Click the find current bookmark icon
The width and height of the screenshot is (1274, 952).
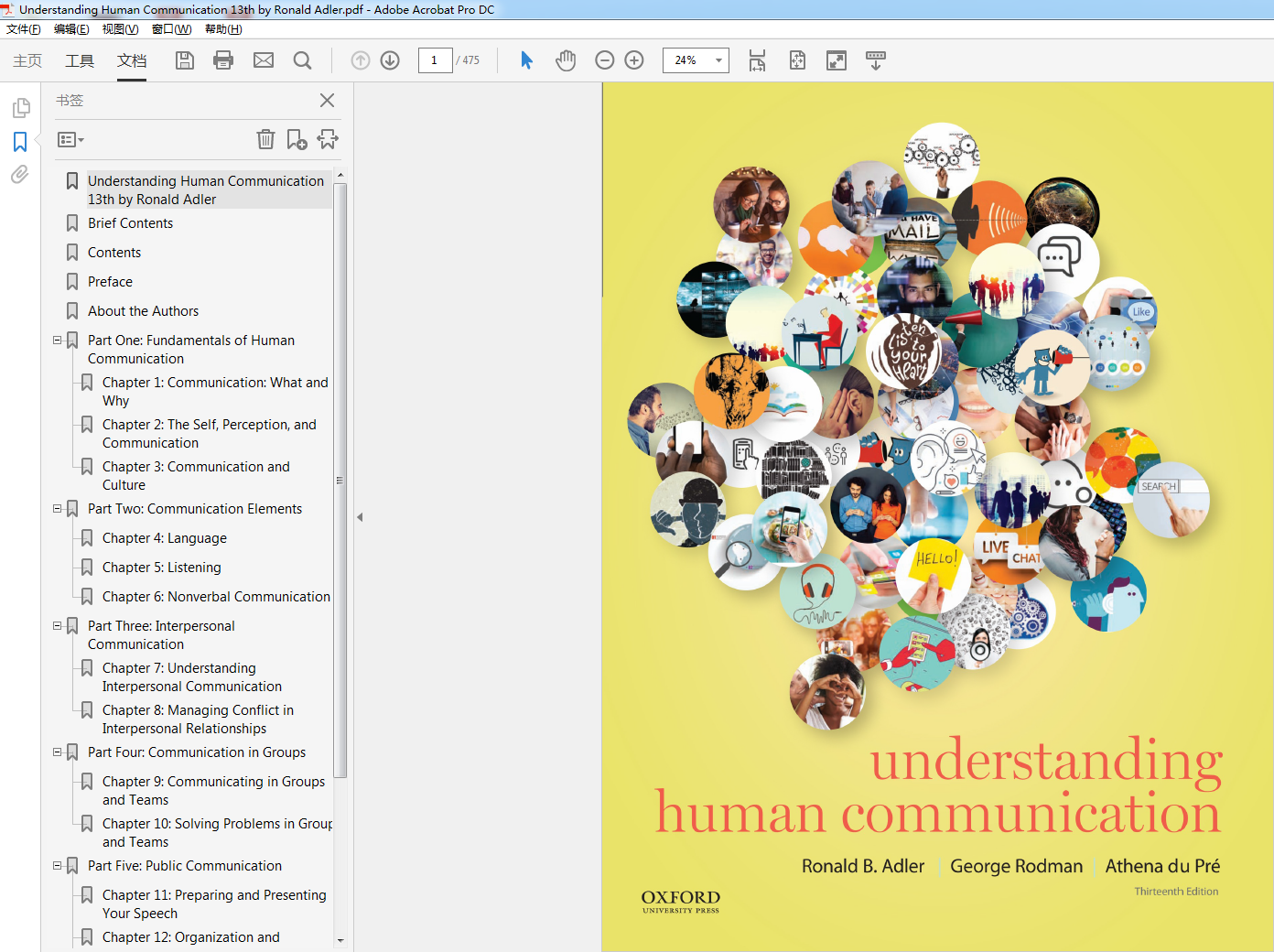point(328,139)
